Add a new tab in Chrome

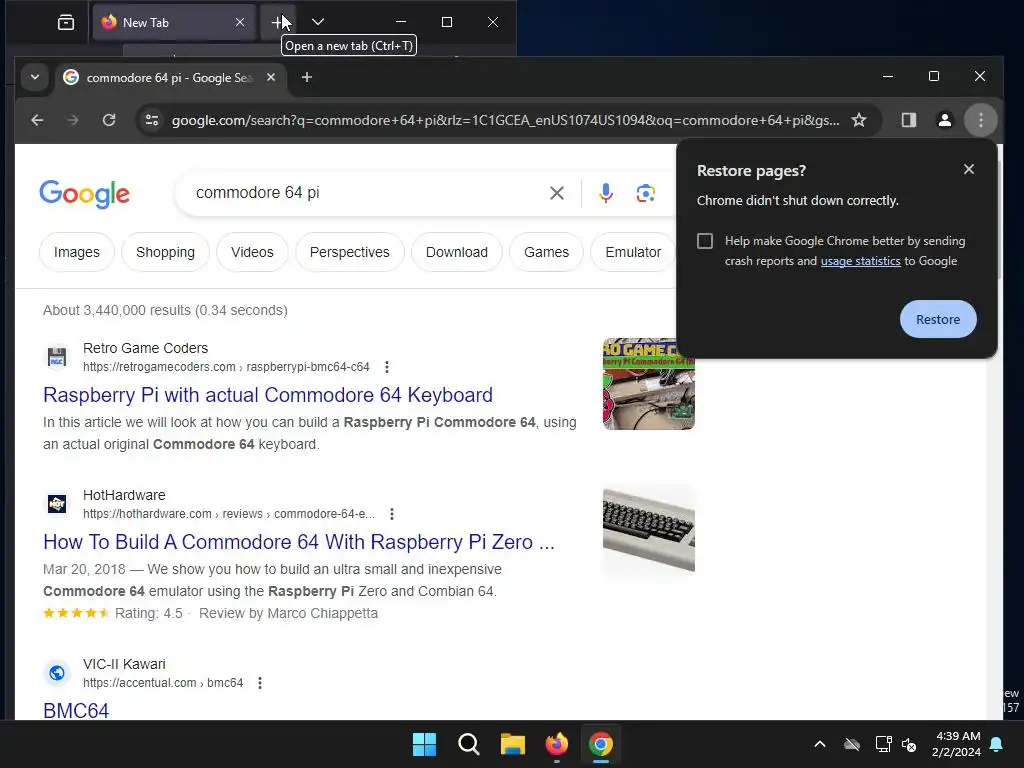(306, 78)
